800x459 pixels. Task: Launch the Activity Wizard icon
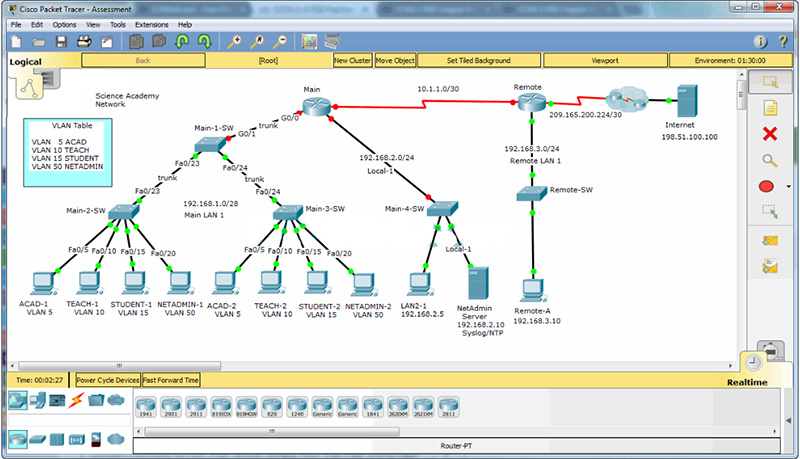pyautogui.click(x=107, y=42)
